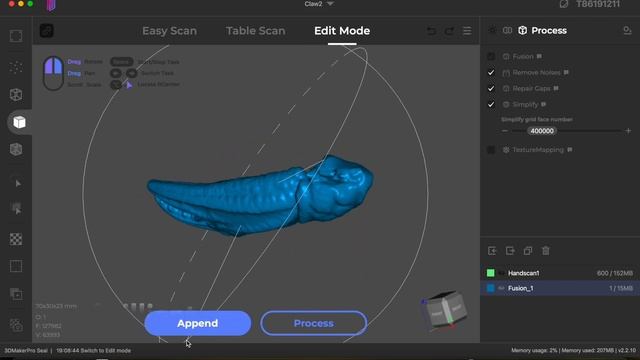
Task: Click the Process cube icon in panel header
Action: point(522,31)
